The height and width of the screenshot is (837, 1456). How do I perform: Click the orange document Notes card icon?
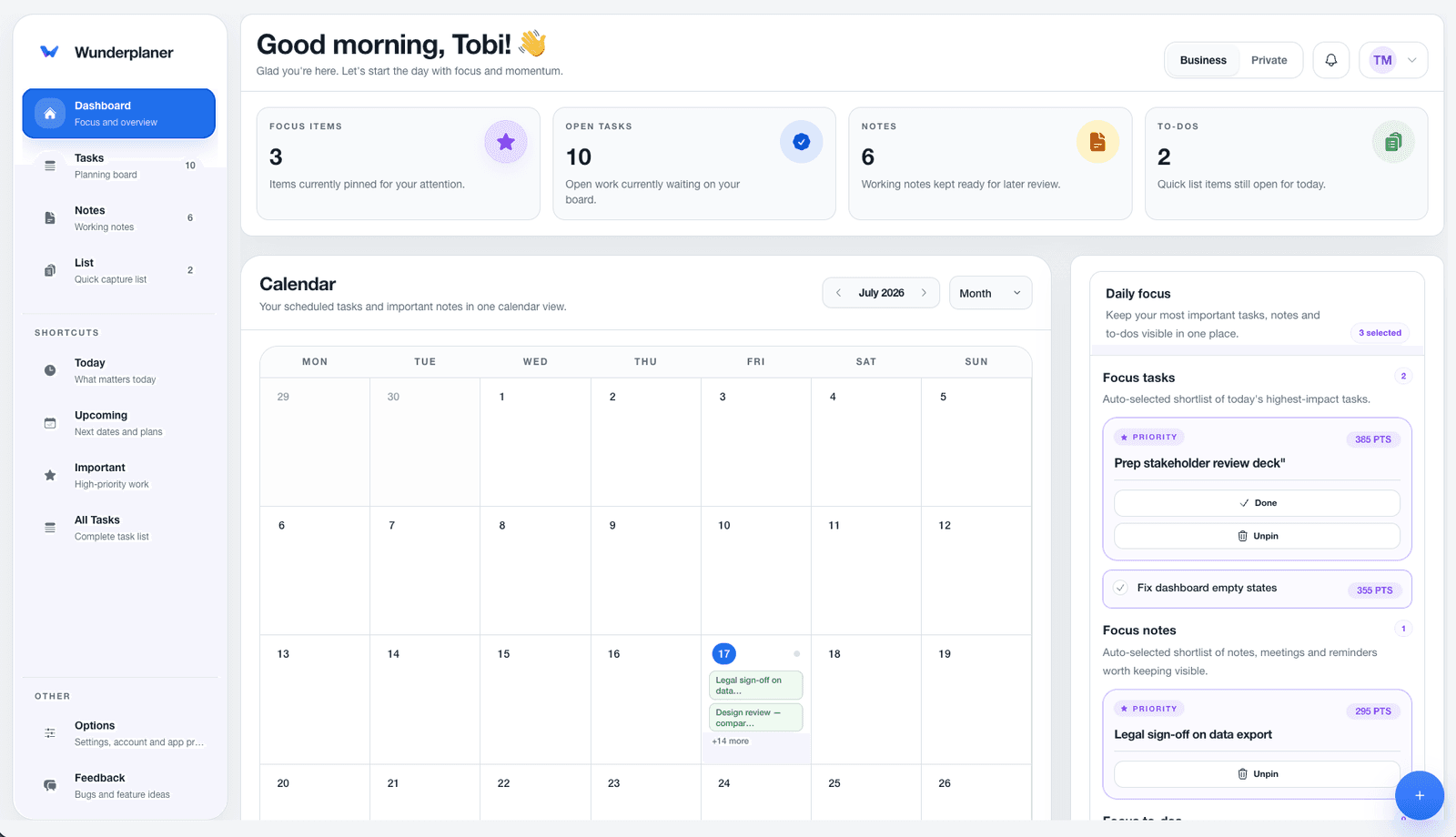click(1098, 142)
